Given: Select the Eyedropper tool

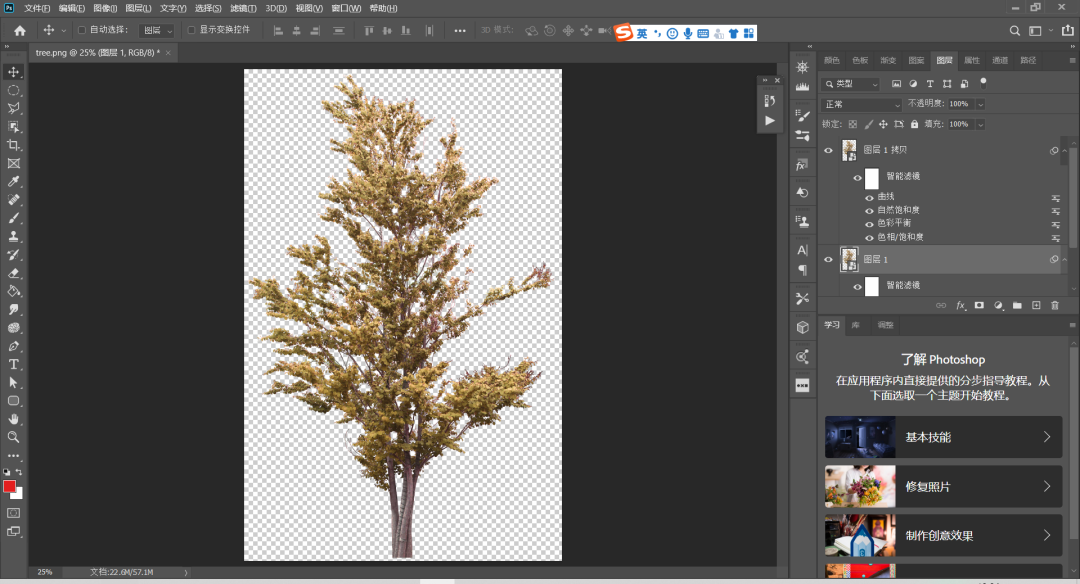Looking at the screenshot, I should tap(14, 182).
